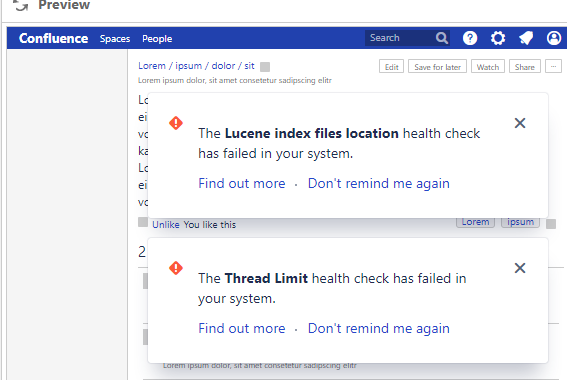Click the Lucene notification error icon
Screen dimensions: 567x380
176,123
